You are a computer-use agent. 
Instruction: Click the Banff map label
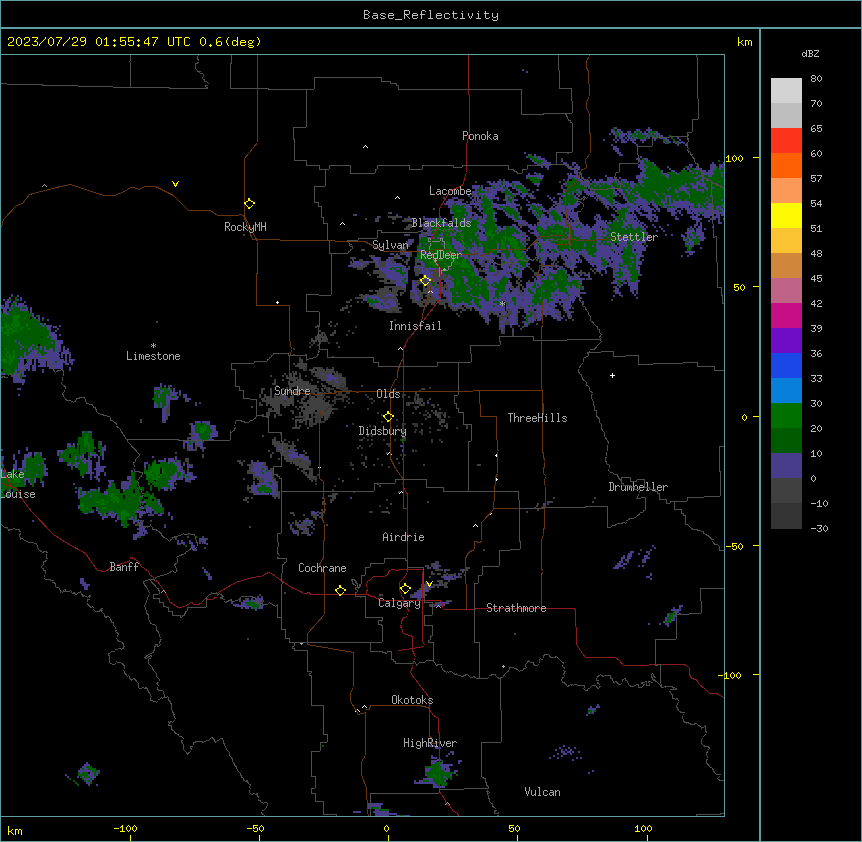coord(124,567)
